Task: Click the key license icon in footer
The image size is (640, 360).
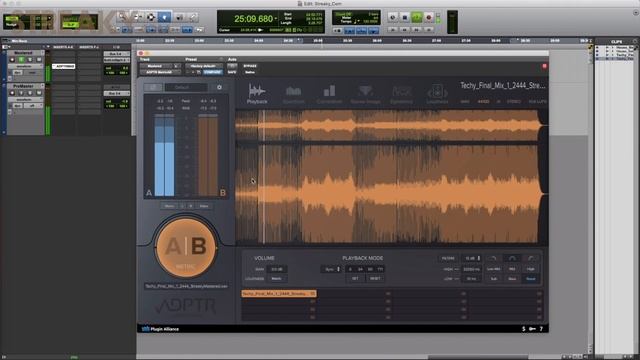Action: [x=532, y=329]
